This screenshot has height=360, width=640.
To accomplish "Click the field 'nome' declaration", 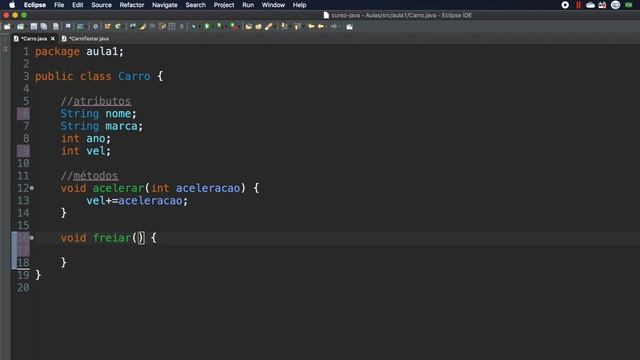I will coord(118,113).
